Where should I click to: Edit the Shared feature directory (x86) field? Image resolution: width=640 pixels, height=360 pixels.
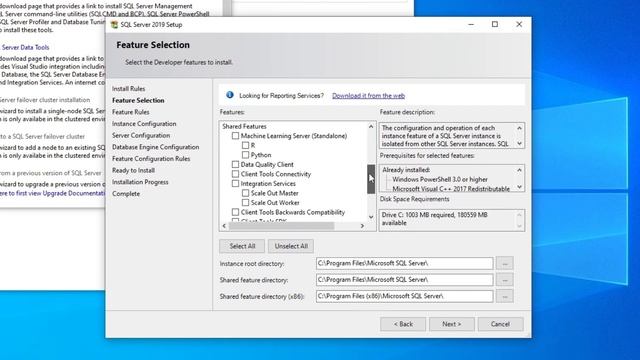click(404, 296)
